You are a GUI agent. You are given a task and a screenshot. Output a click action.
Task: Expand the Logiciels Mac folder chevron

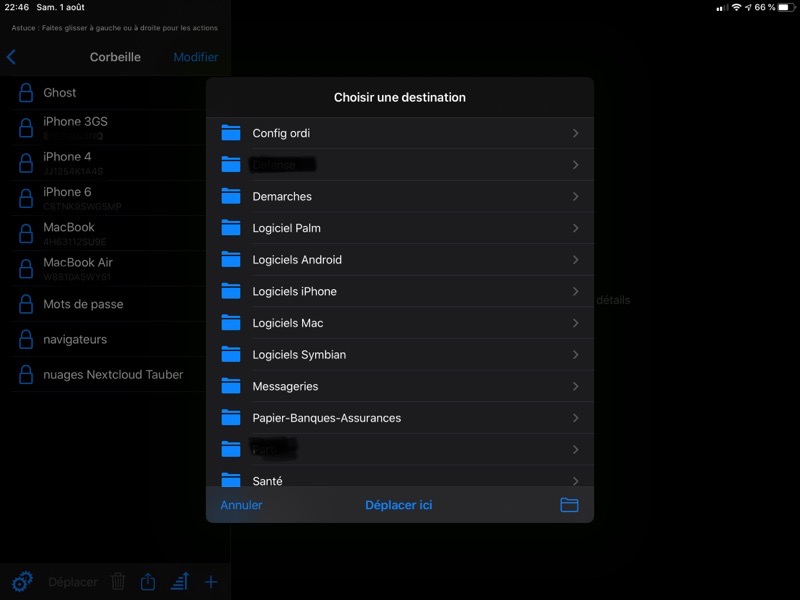(575, 323)
